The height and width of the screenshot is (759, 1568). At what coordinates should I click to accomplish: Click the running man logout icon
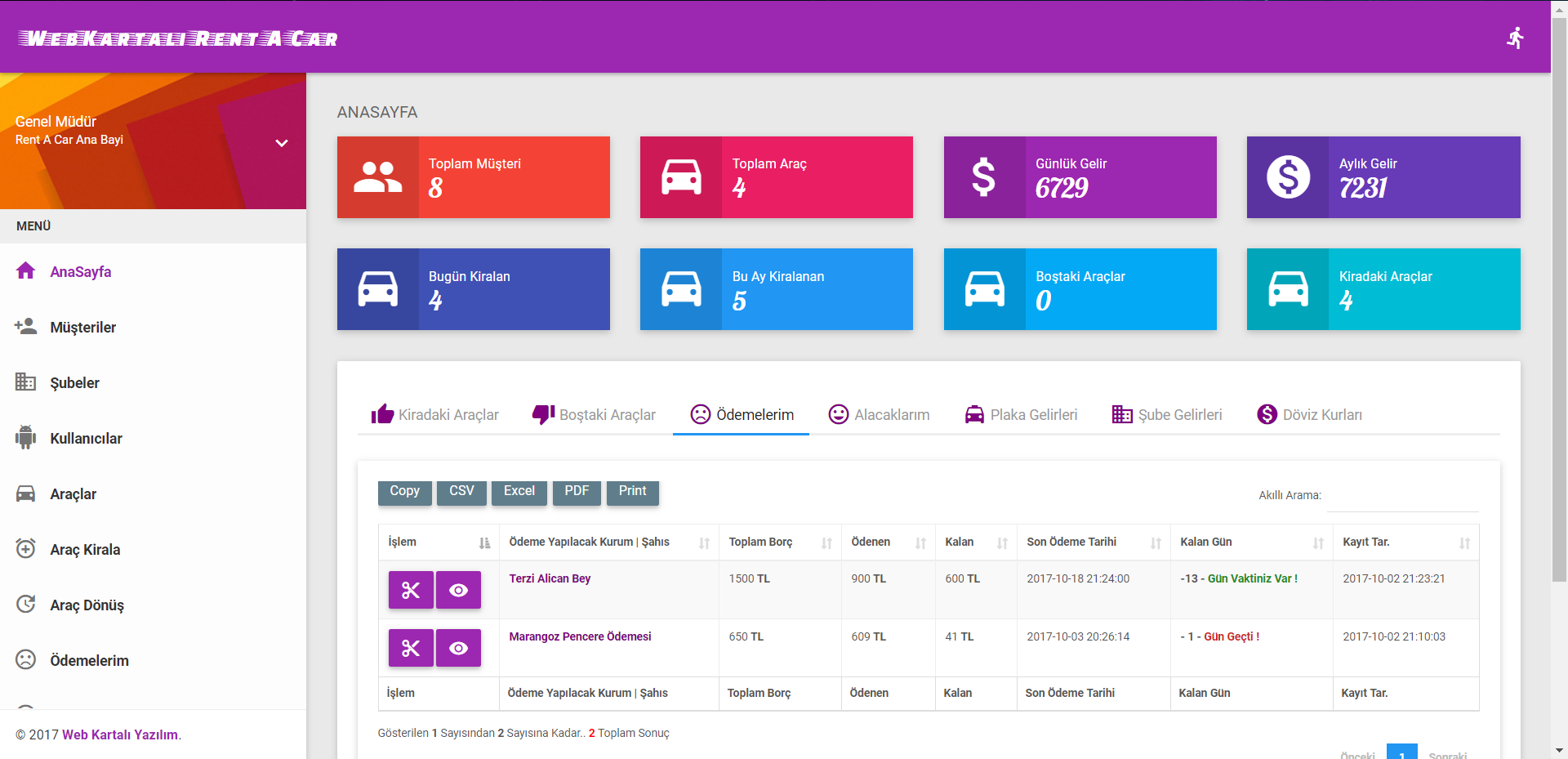[1516, 38]
